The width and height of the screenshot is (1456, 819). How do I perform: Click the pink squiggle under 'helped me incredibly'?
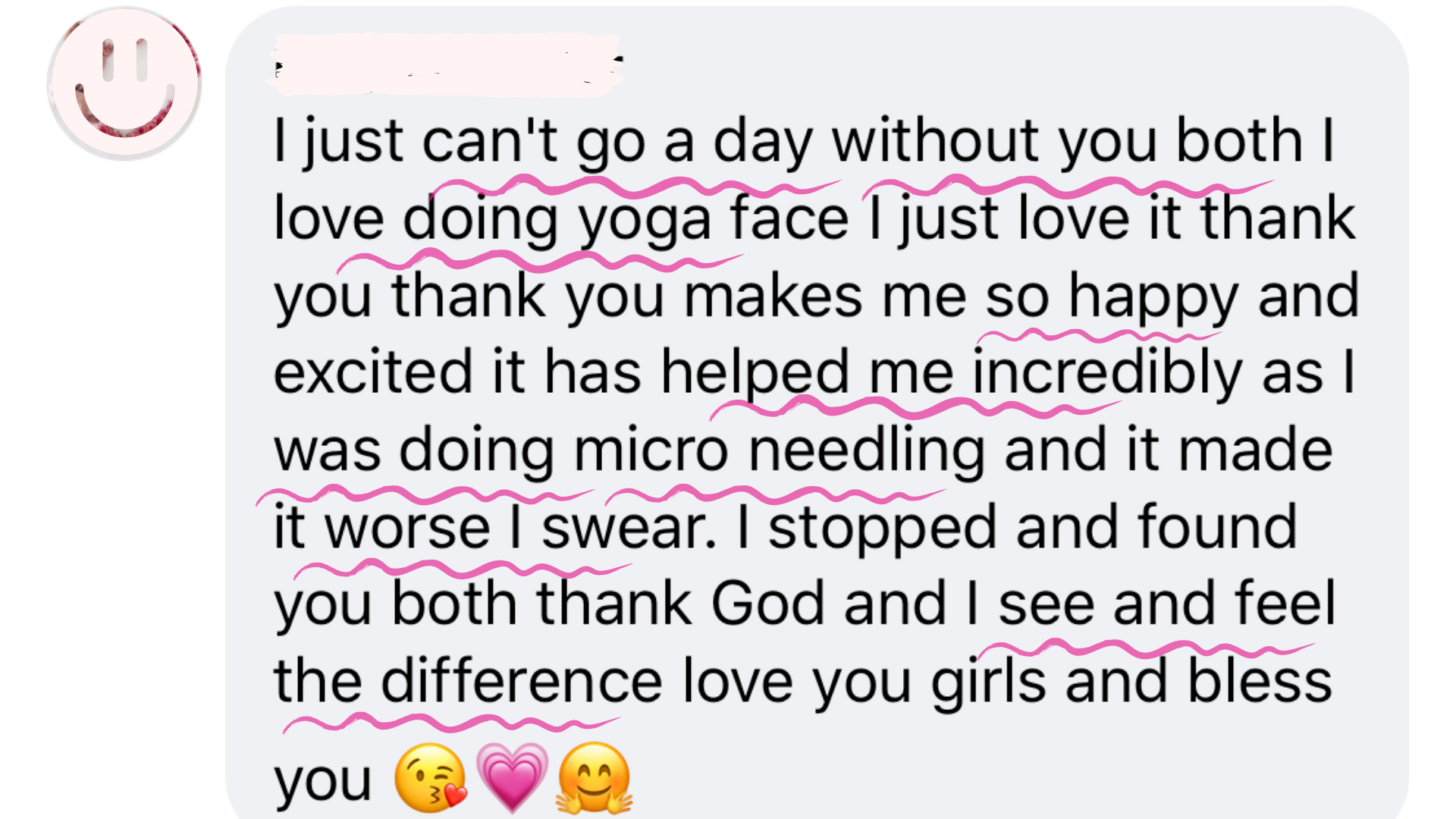tap(914, 409)
